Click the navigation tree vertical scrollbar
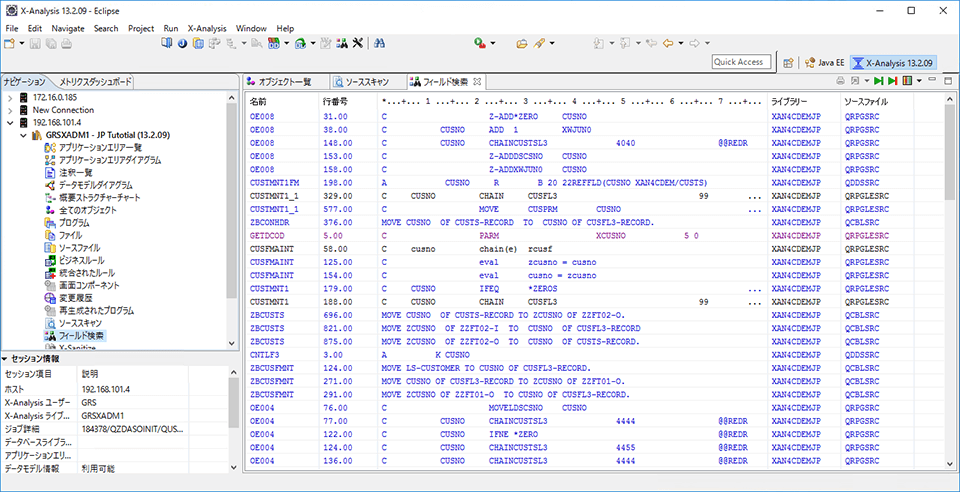Image resolution: width=960 pixels, height=492 pixels. pyautogui.click(x=231, y=221)
